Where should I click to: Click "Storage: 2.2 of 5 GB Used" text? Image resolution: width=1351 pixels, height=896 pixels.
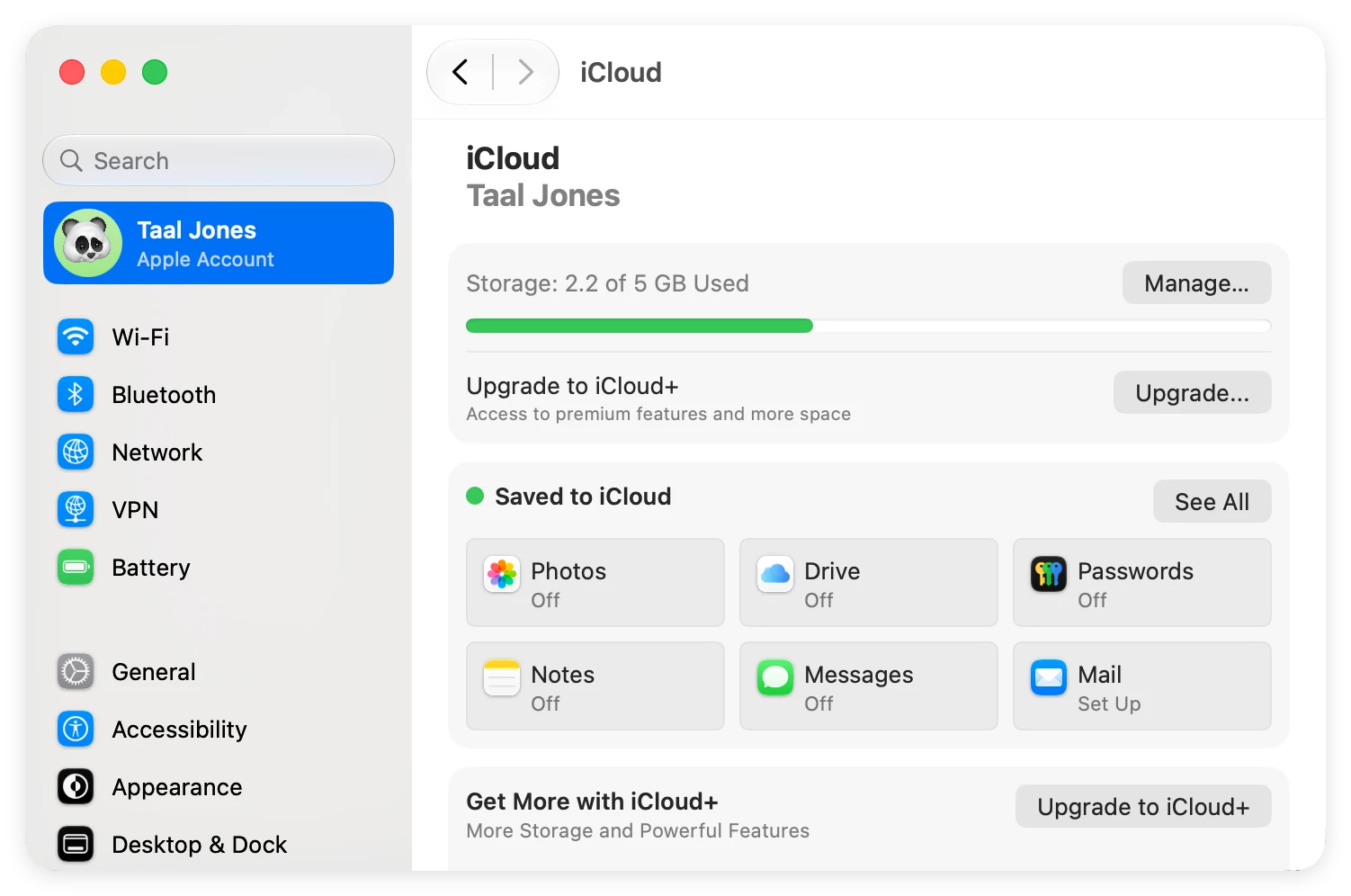pyautogui.click(x=607, y=283)
